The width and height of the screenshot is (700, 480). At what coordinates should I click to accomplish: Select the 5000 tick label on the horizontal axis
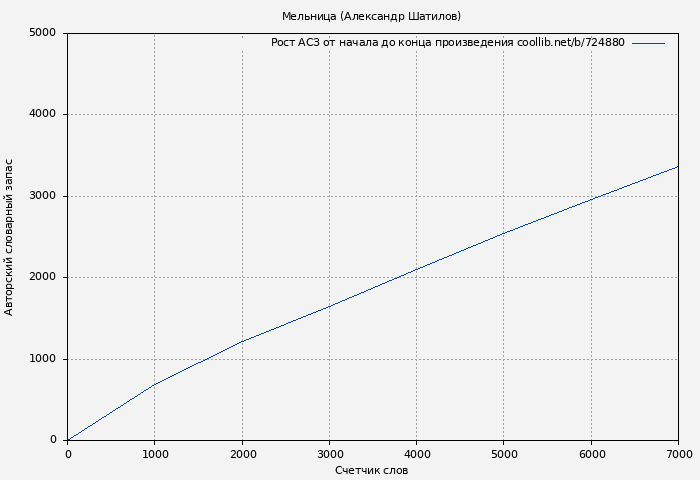coord(504,454)
